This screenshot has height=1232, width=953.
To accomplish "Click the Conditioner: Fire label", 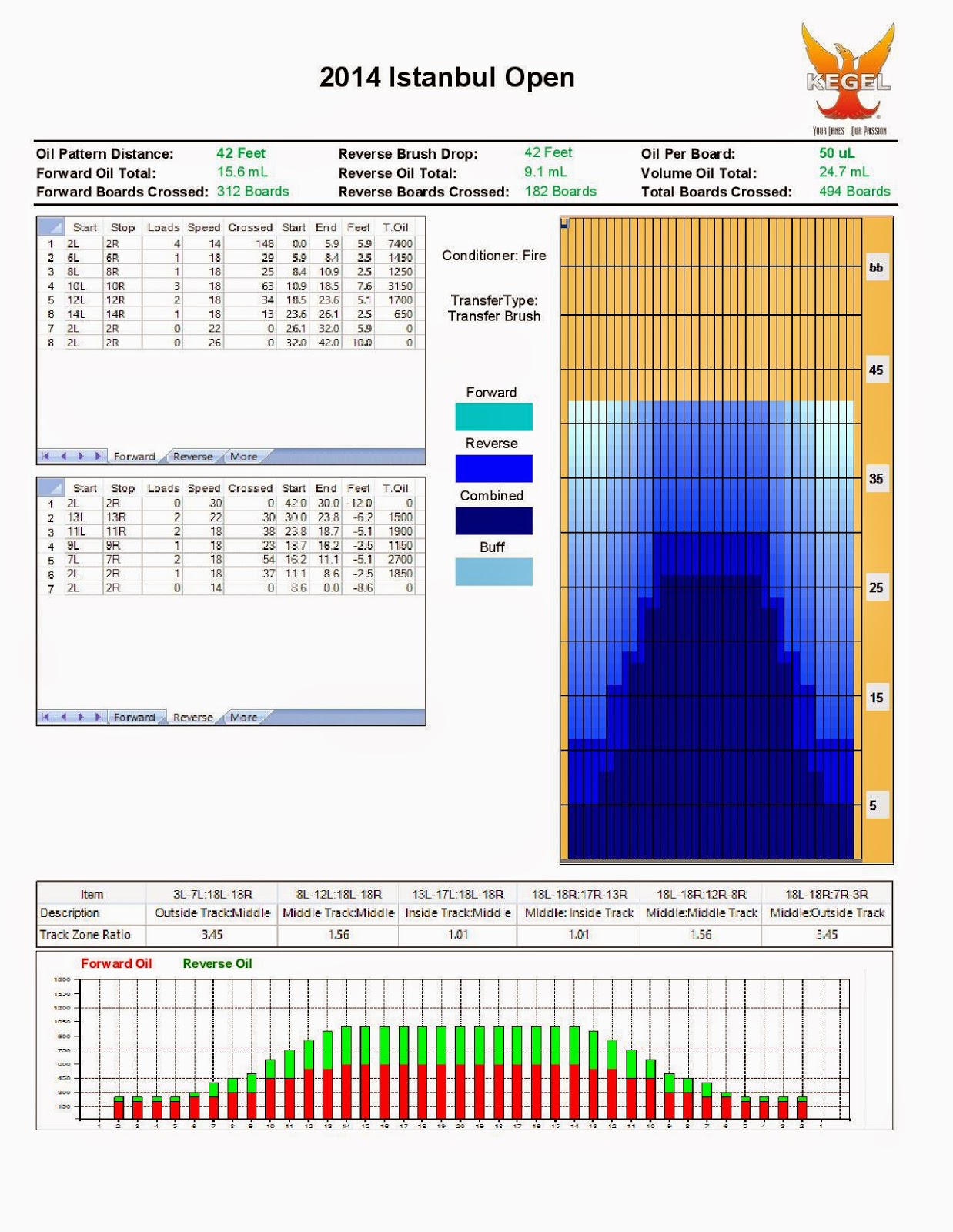I will point(494,256).
